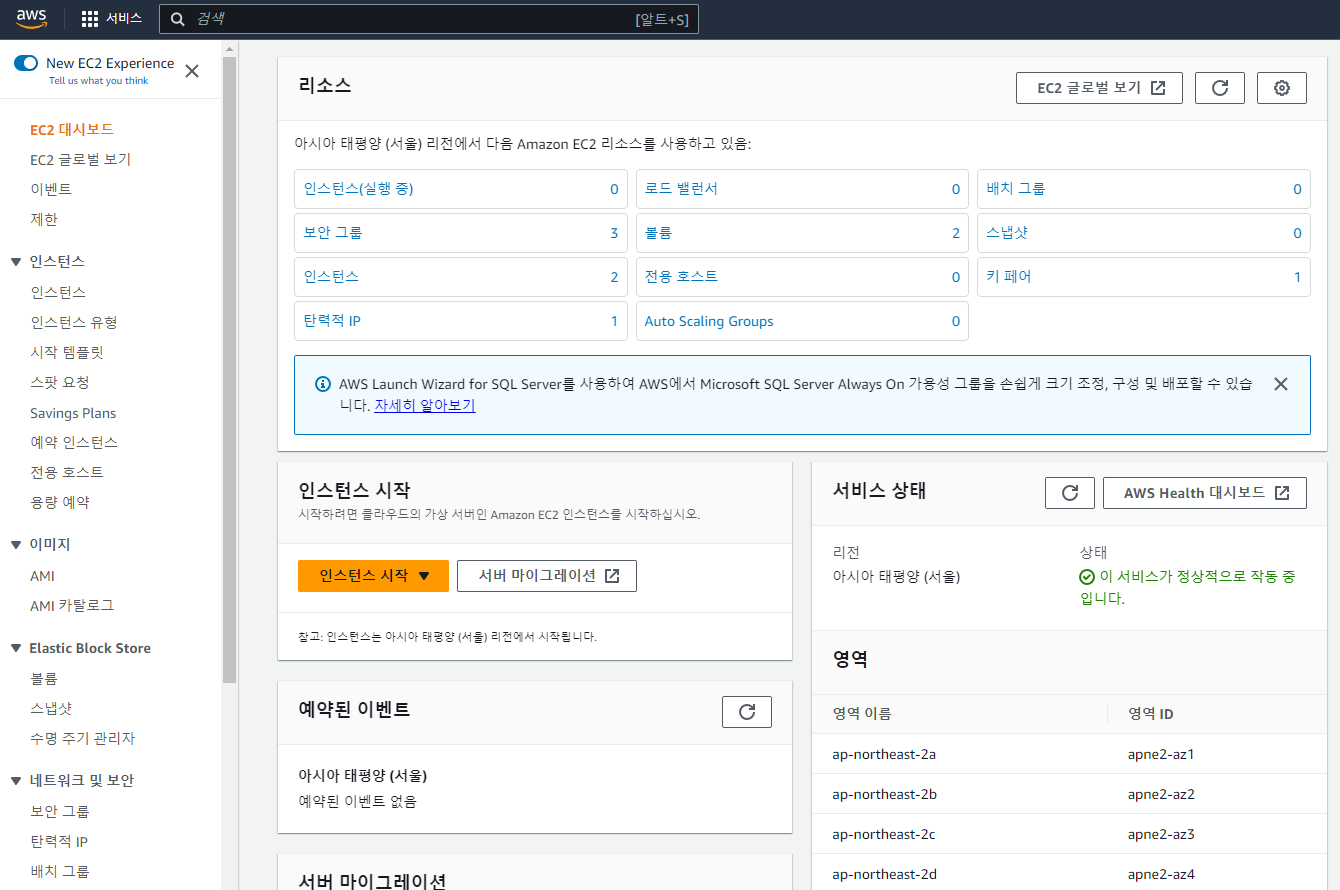The width and height of the screenshot is (1340, 890).
Task: Toggle the New EC2 Experience switch
Action: [x=26, y=63]
